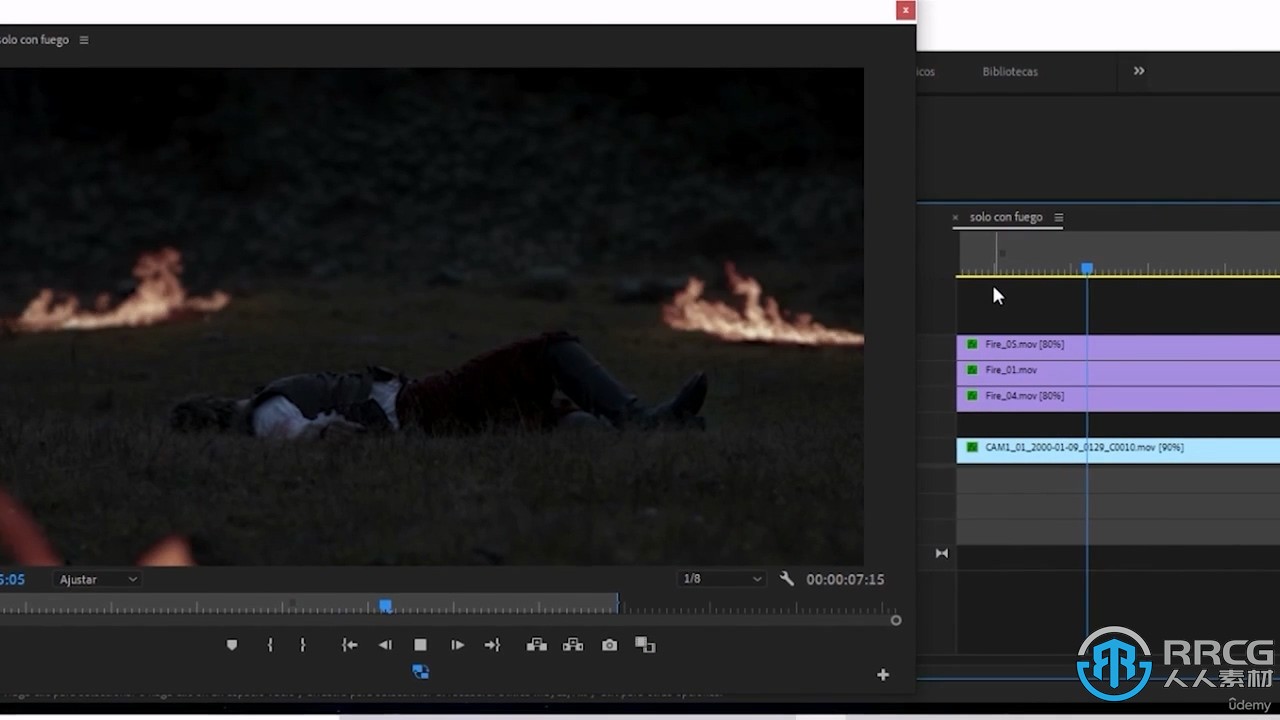1280x720 pixels.
Task: Open the Ajustar zoom level dropdown
Action: [98, 579]
